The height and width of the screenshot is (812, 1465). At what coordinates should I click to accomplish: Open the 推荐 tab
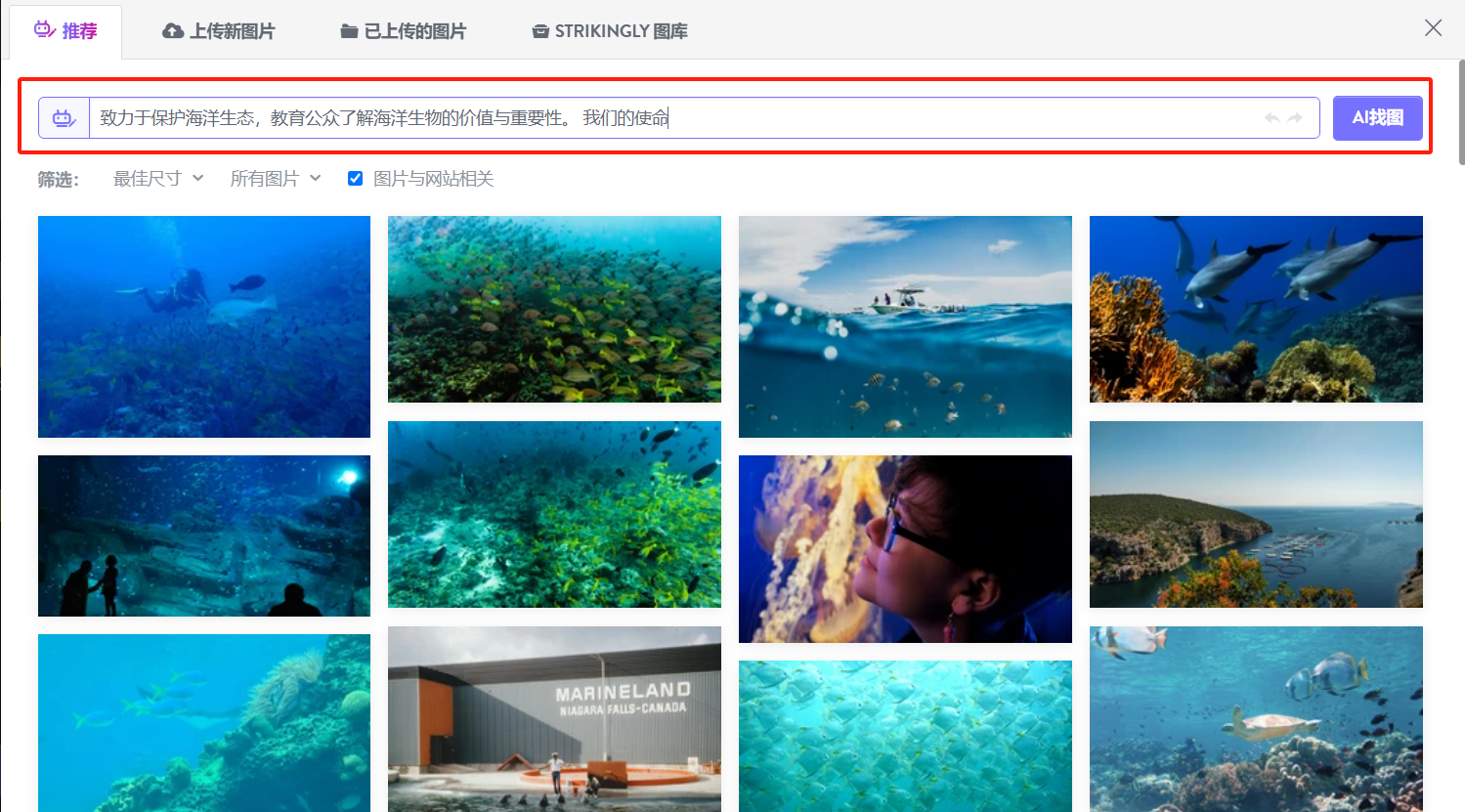65,31
